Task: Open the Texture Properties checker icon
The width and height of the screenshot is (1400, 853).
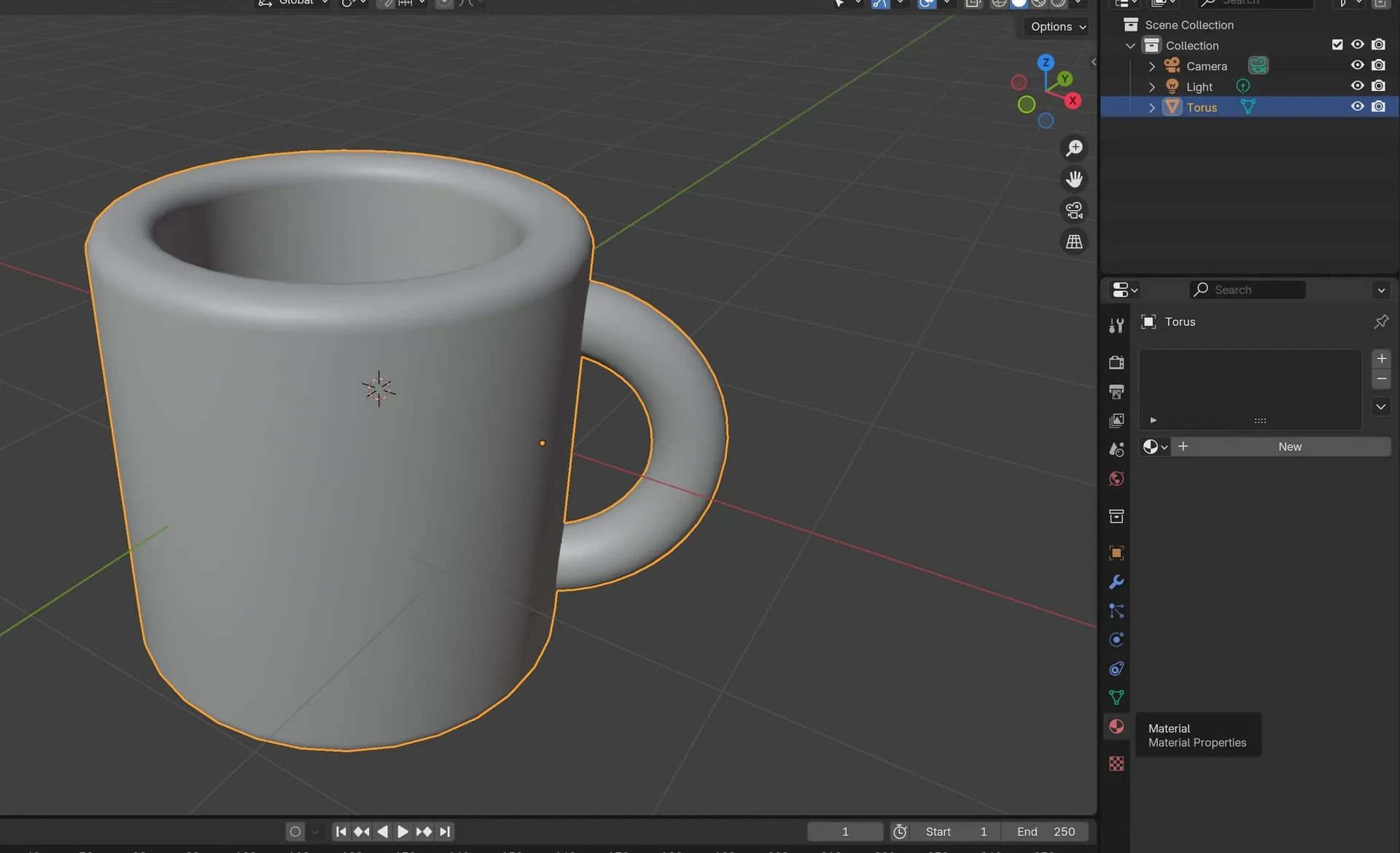Action: 1116,763
